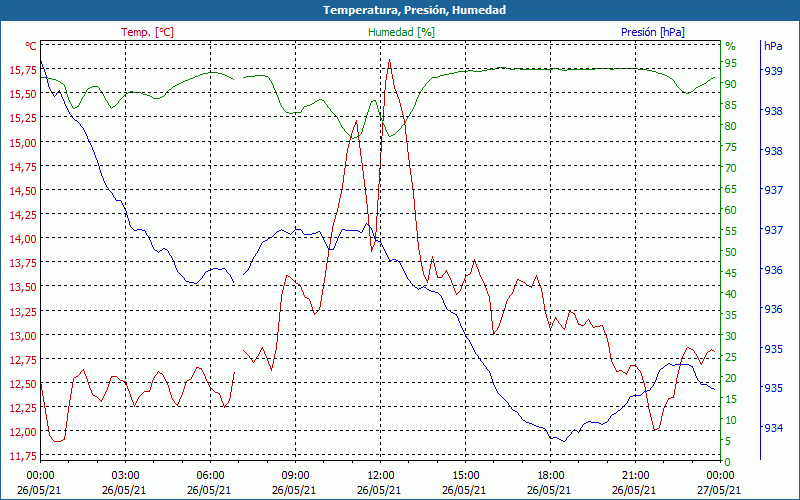Viewport: 800px width, 500px height.
Task: Click temperature axis value '14,00'
Action: (x=23, y=239)
